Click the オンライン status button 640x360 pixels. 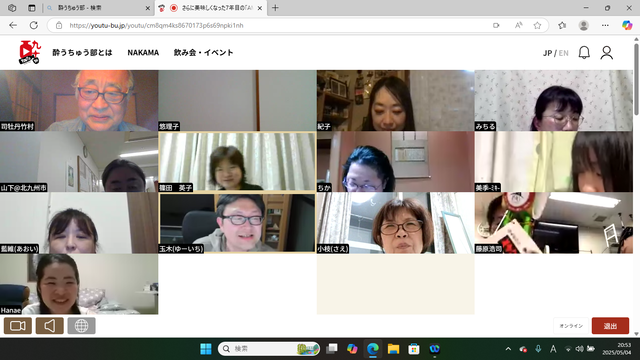pos(571,326)
